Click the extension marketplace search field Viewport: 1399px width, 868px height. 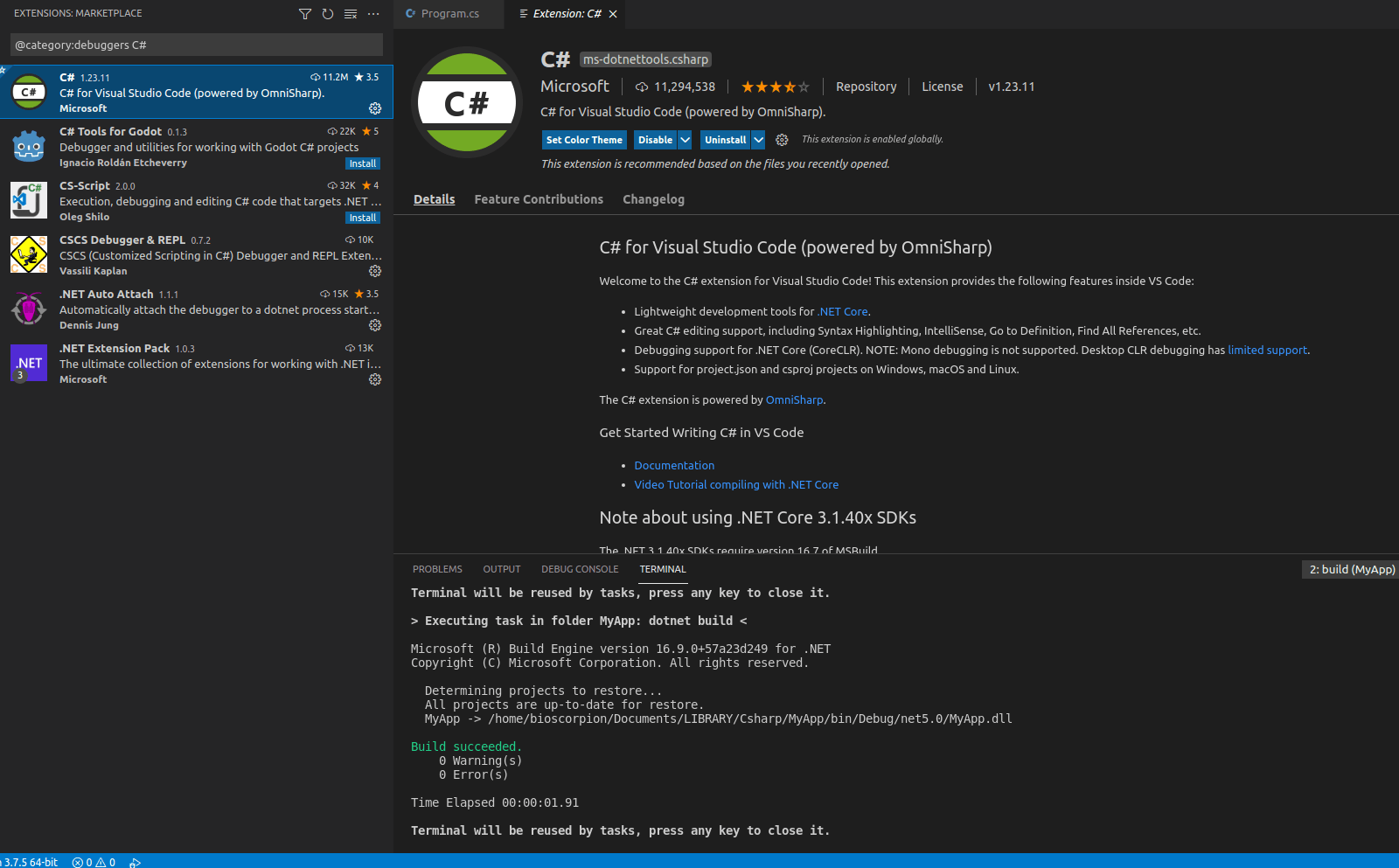click(x=196, y=45)
